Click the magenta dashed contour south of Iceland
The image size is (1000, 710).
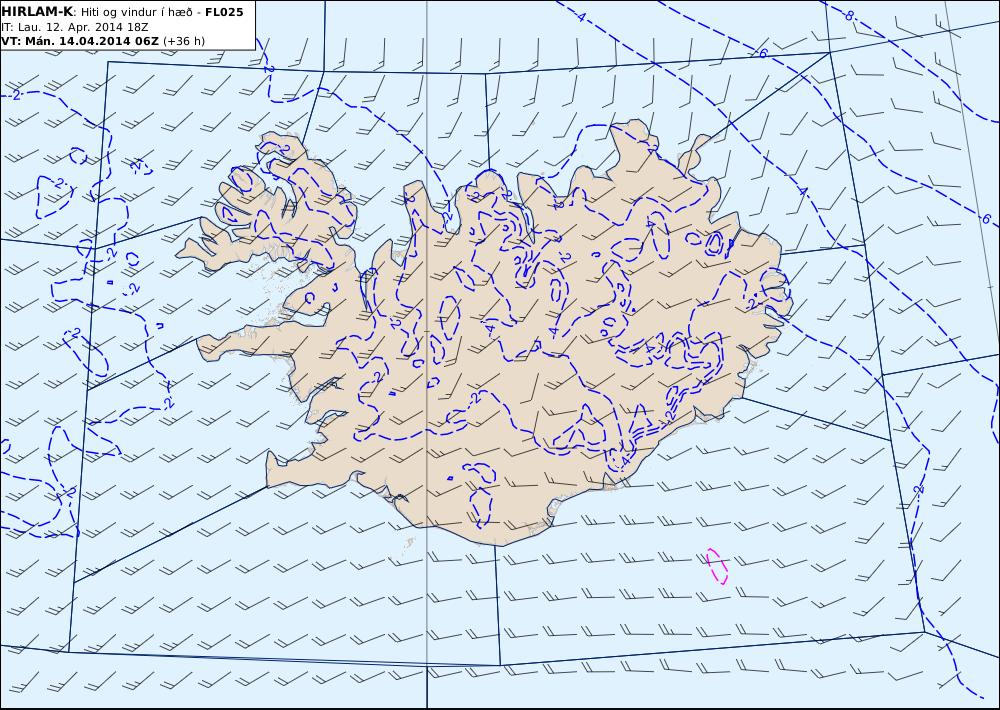[717, 566]
